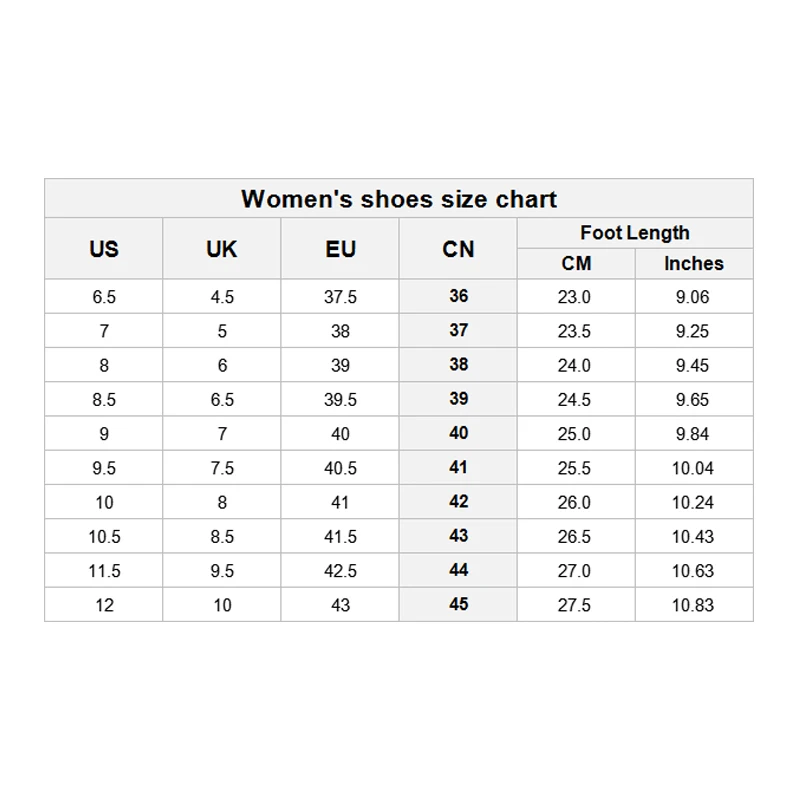Click the Women's shoes size chart title
This screenshot has height=800, width=800.
tap(398, 198)
